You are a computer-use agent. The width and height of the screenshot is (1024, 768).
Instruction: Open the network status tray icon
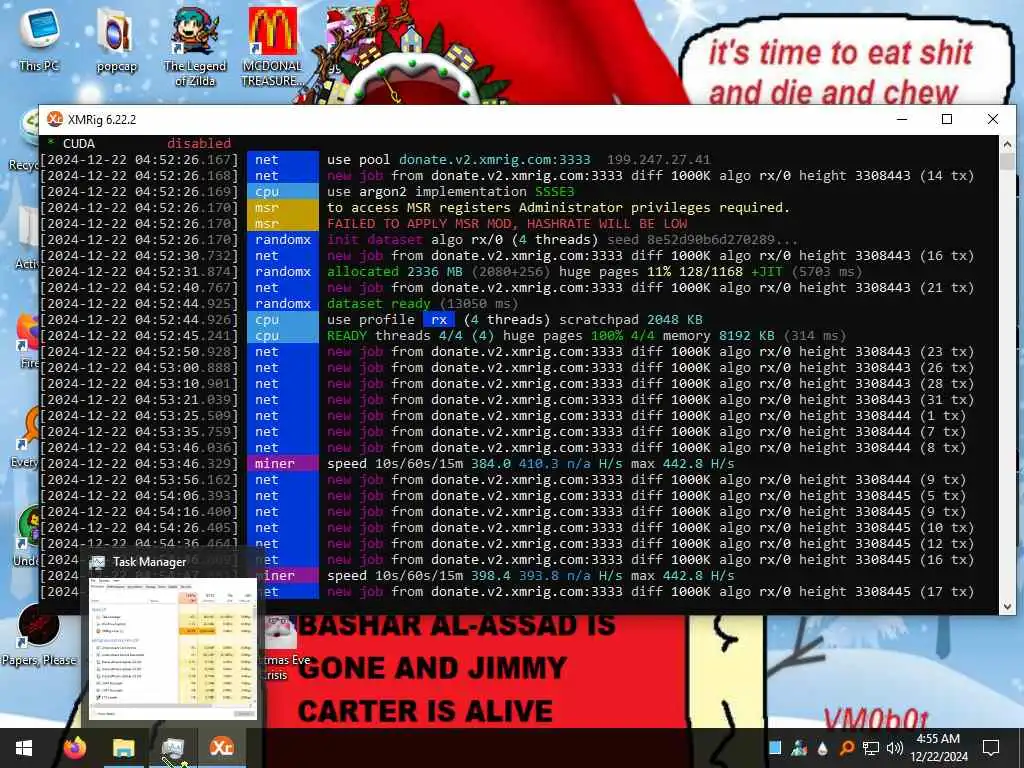click(871, 748)
